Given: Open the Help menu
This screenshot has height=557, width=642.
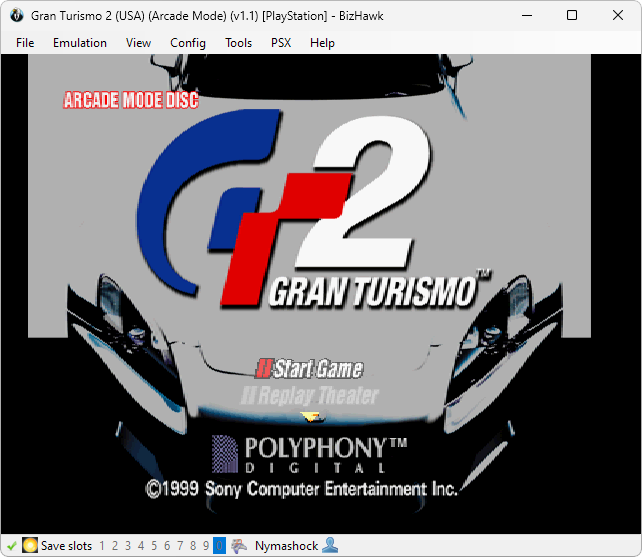Looking at the screenshot, I should click(x=322, y=43).
